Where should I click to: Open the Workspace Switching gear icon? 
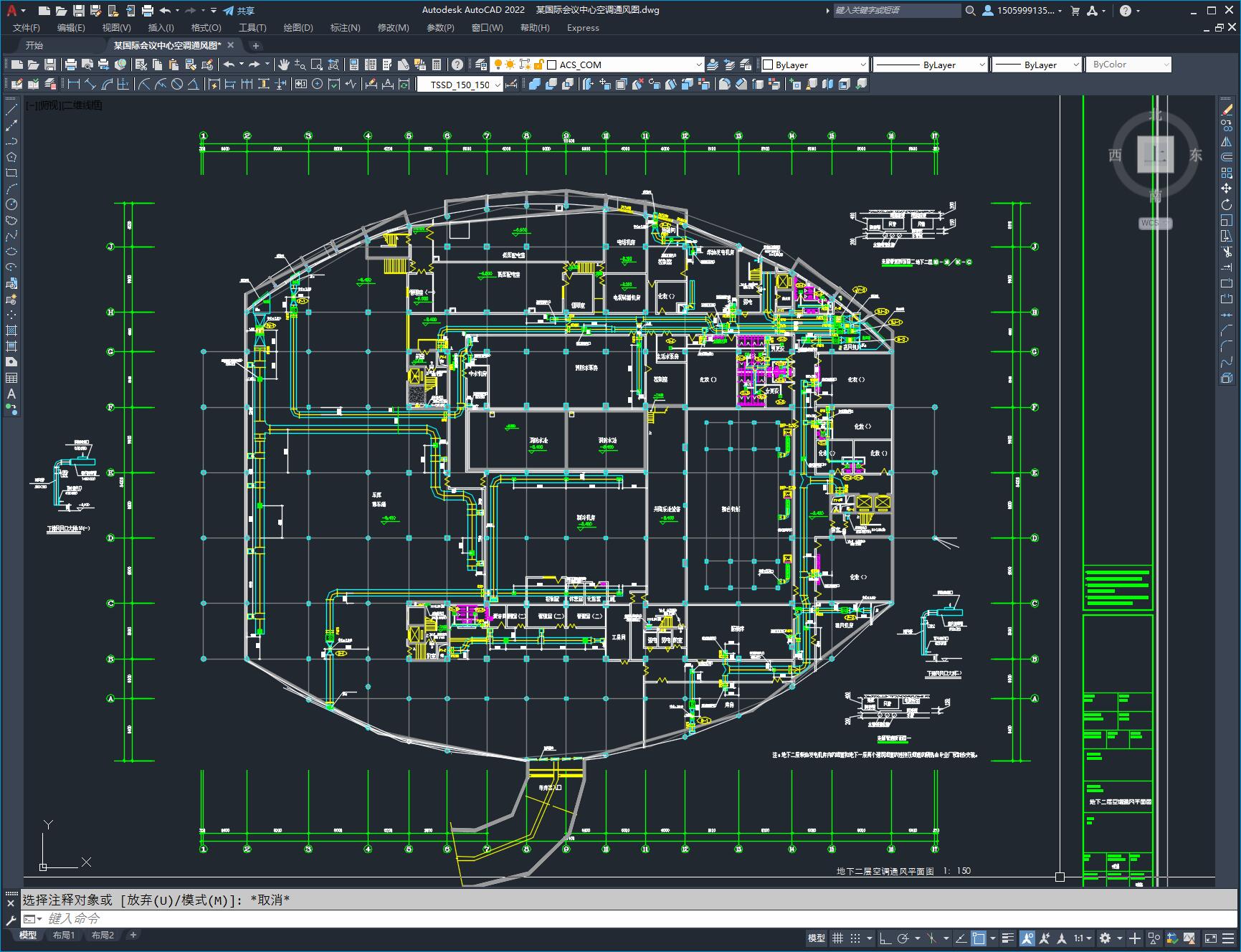point(1105,938)
